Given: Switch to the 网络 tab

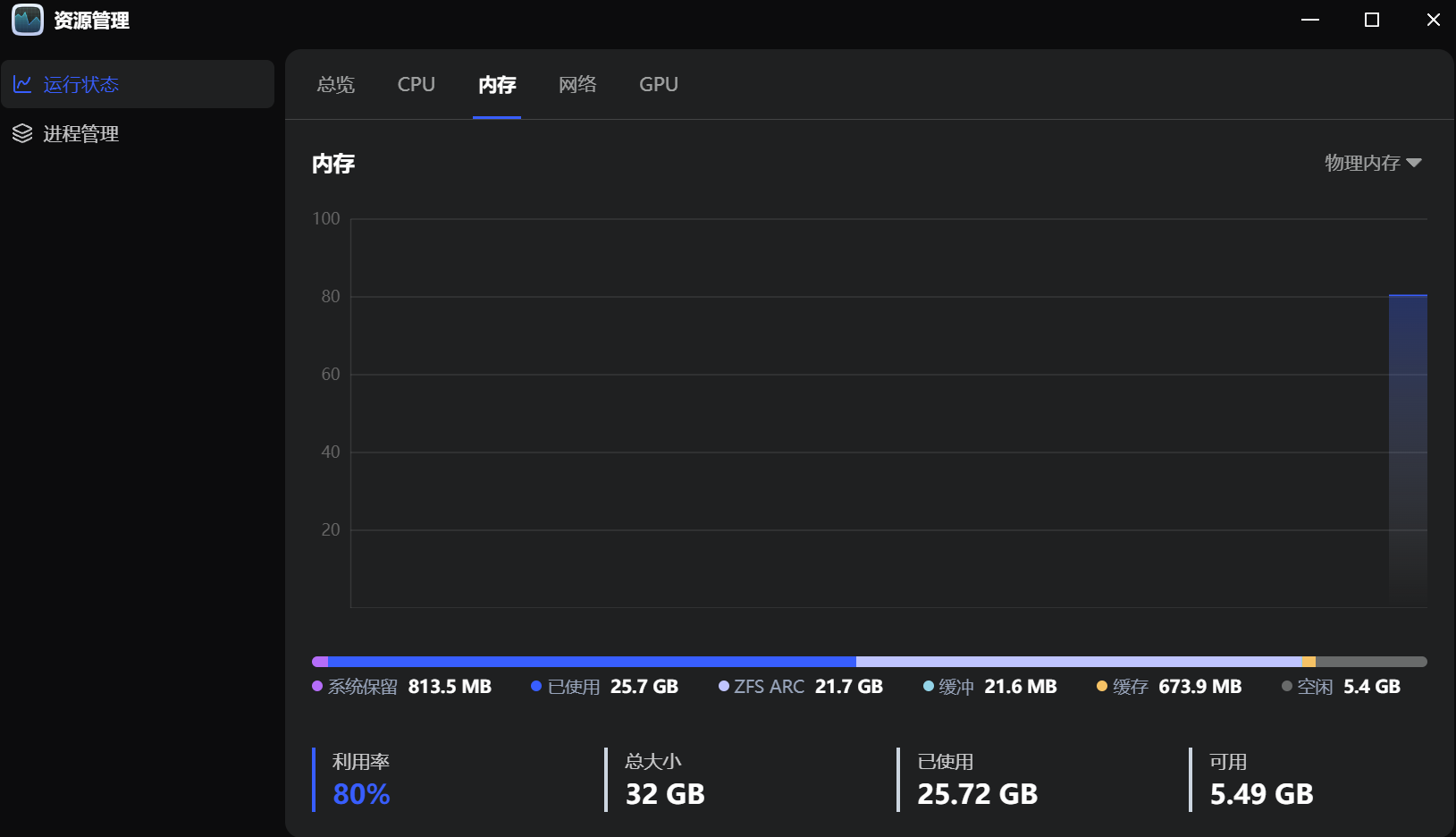Looking at the screenshot, I should click(577, 84).
